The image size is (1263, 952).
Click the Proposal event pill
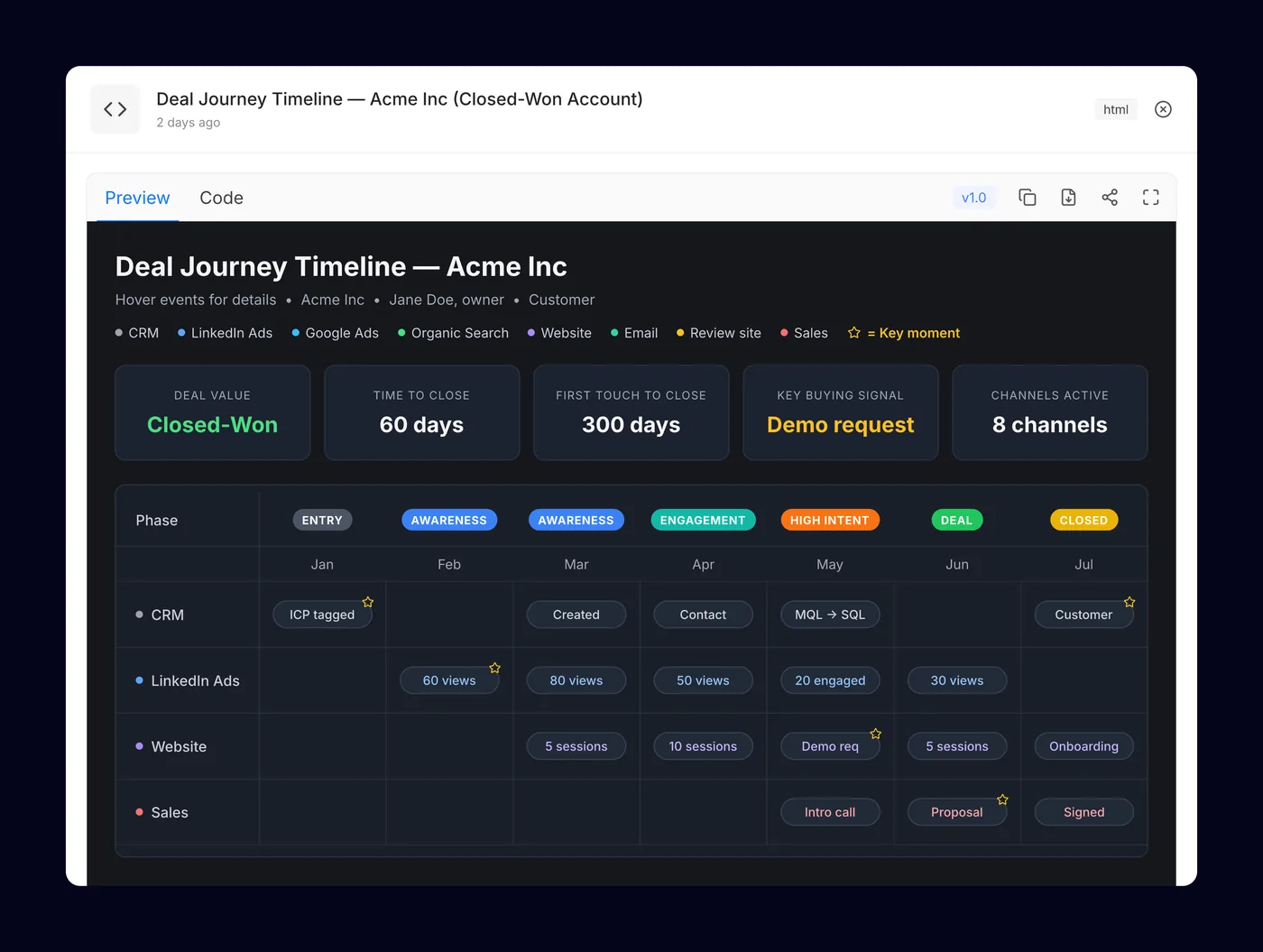[x=957, y=812]
